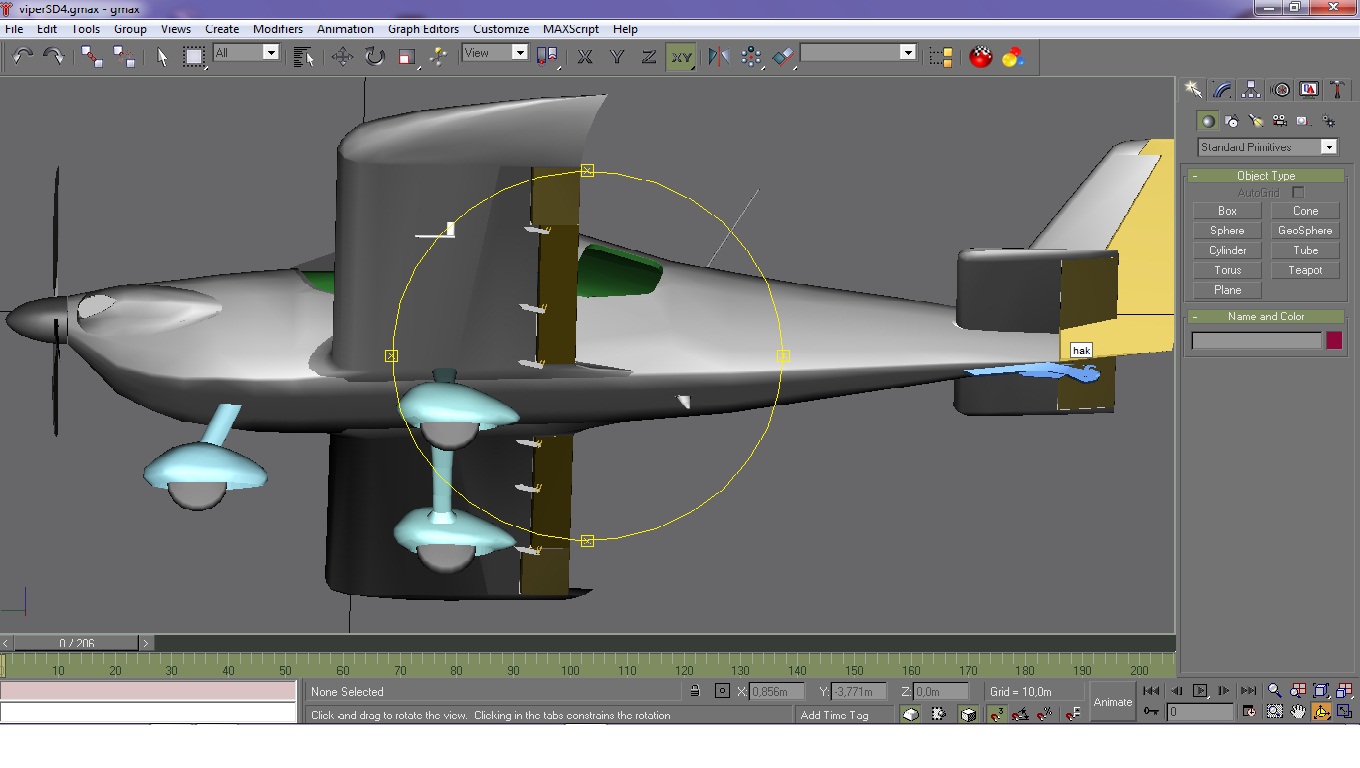Toggle X axis constraint
1360x768 pixels.
pos(585,57)
